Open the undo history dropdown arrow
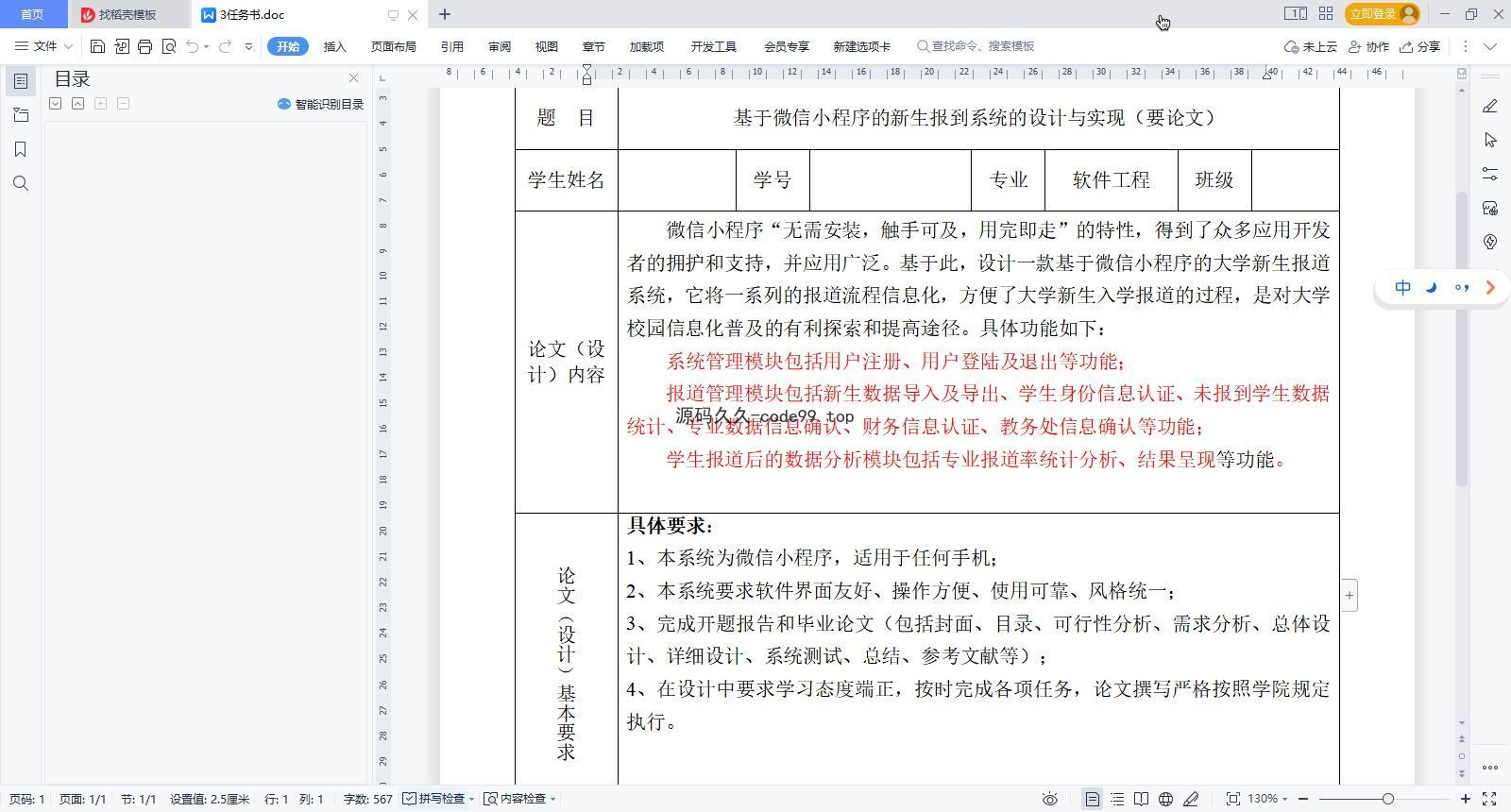The width and height of the screenshot is (1511, 812). [206, 46]
